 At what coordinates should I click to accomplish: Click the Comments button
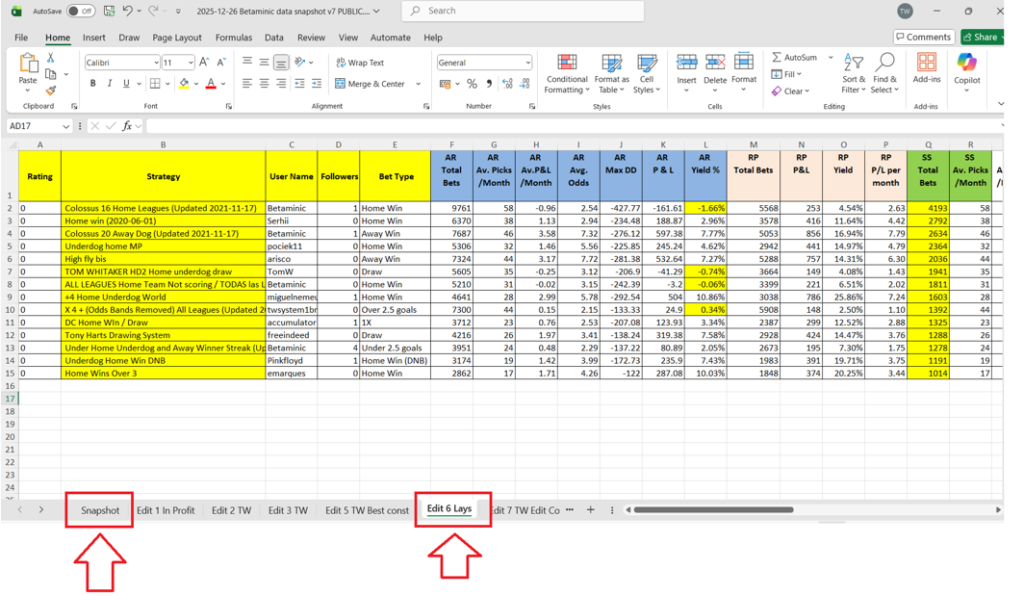[923, 37]
